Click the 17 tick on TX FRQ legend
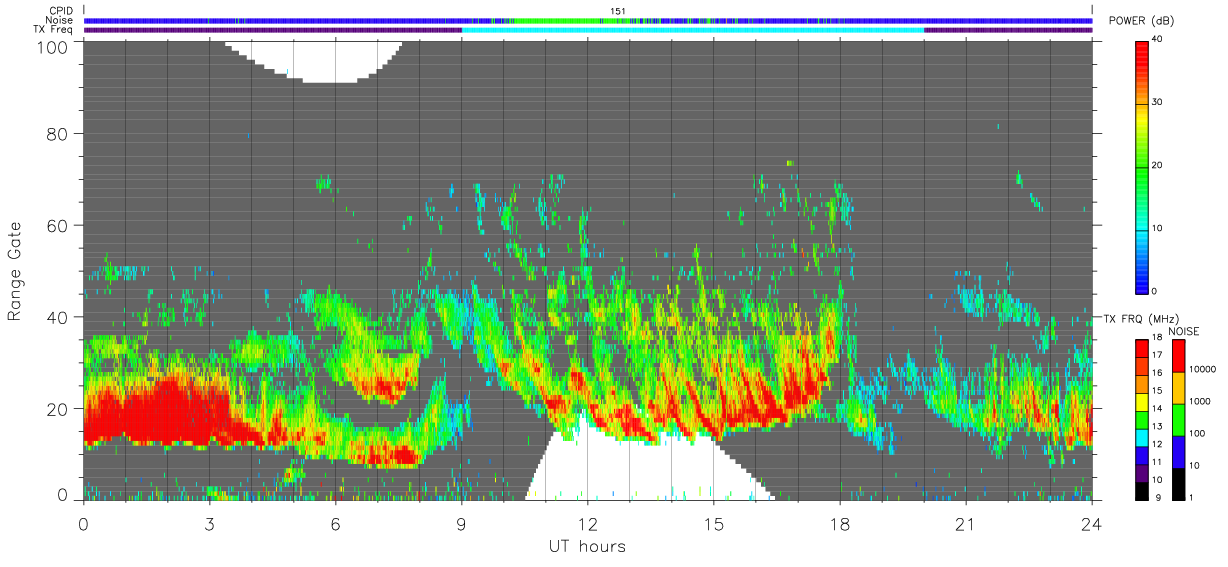The height and width of the screenshot is (567, 1228). pos(1159,355)
